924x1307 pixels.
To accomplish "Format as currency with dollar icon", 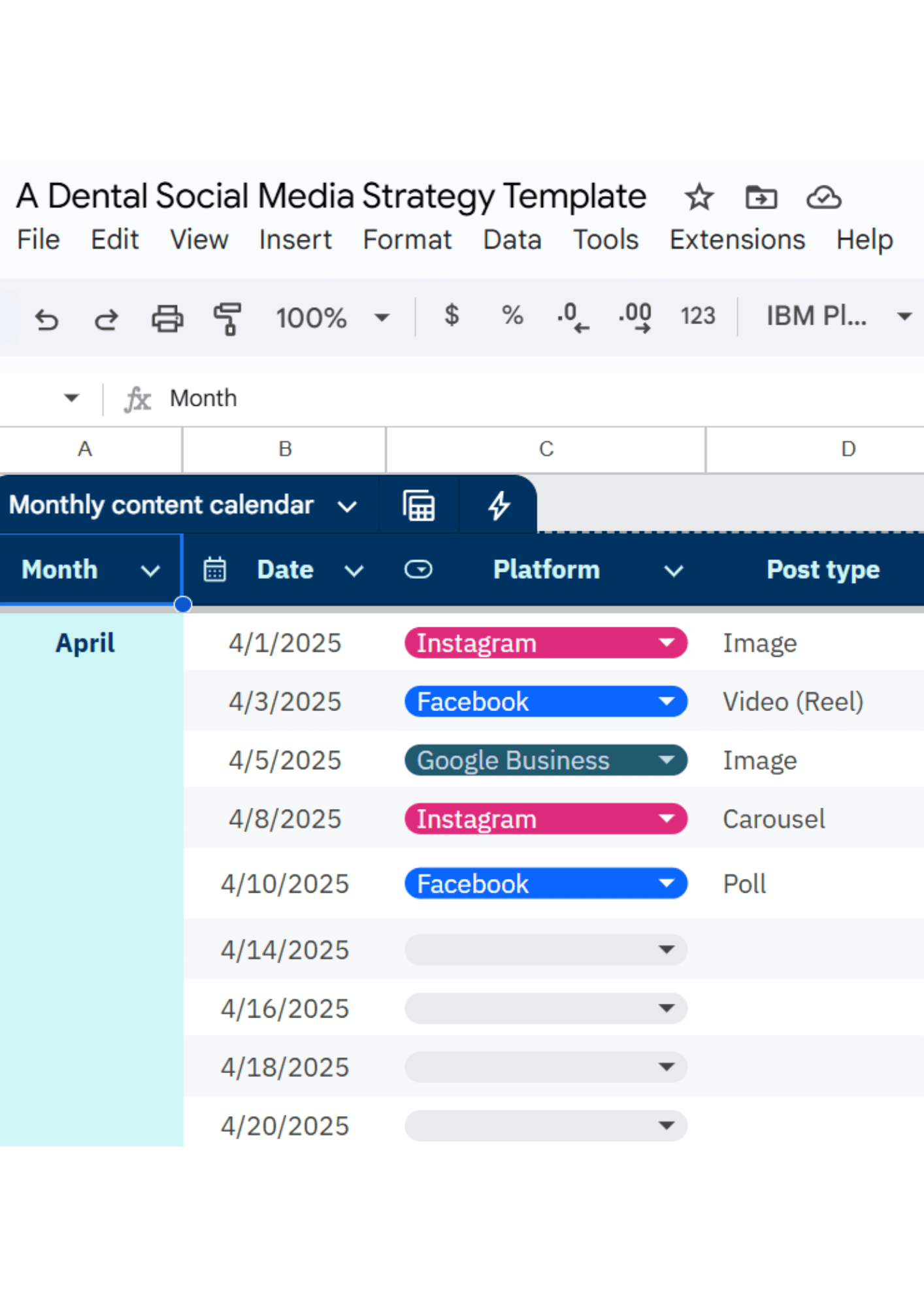I will [452, 316].
